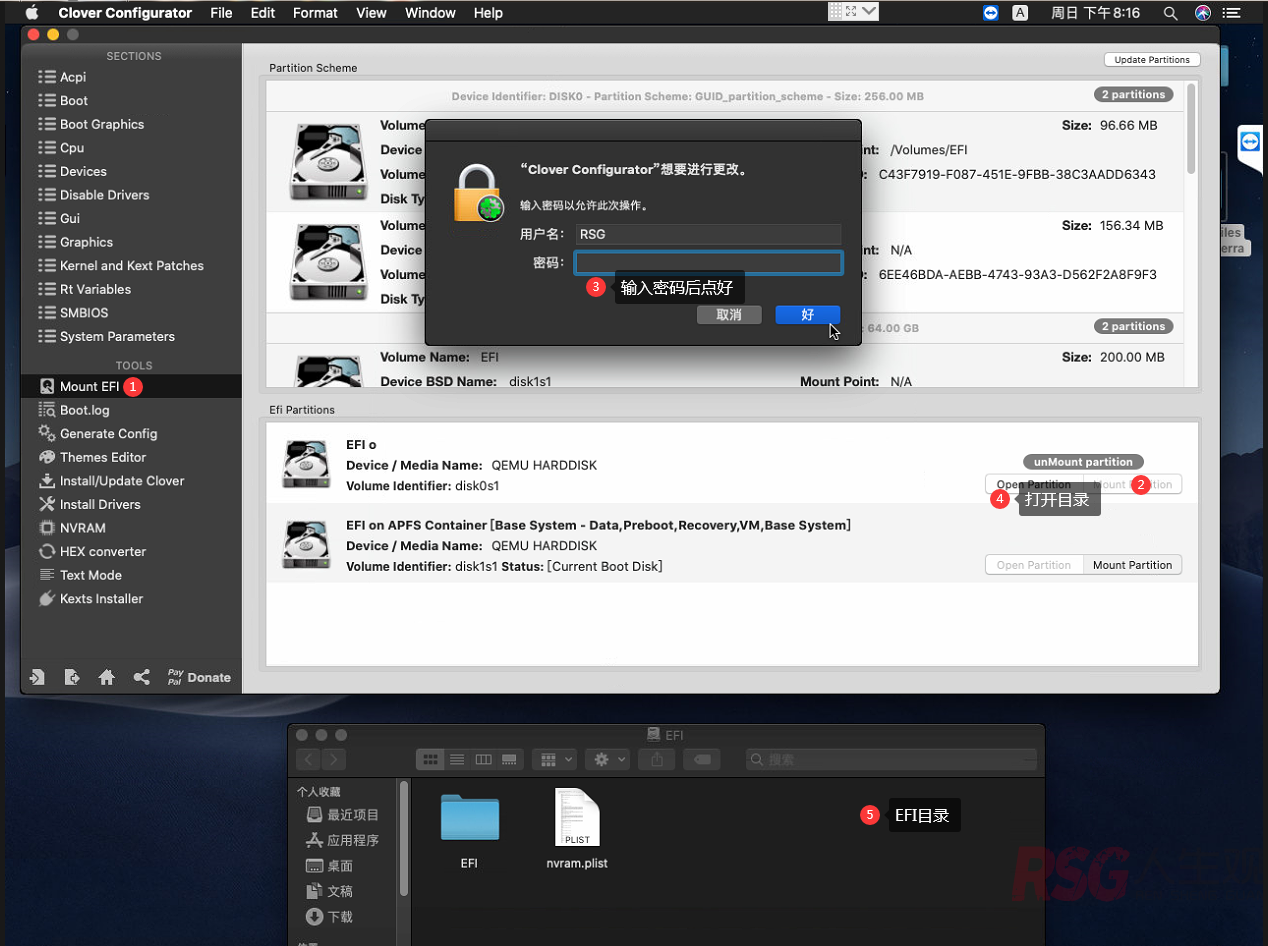Switch Finder EFI window to column view
Image resolution: width=1268 pixels, height=946 pixels.
click(x=483, y=760)
